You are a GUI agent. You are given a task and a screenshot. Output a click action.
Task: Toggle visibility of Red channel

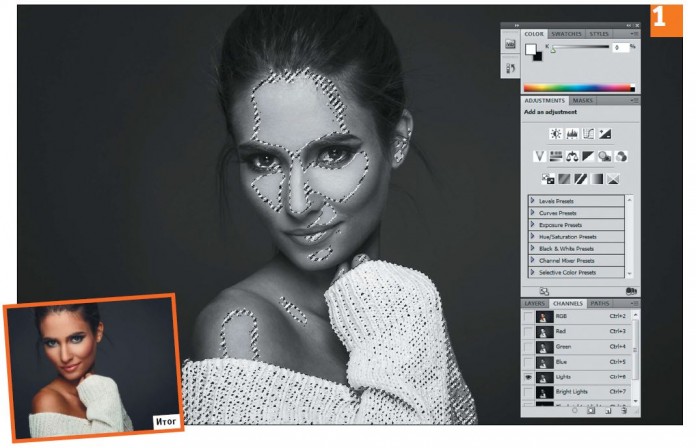(527, 332)
